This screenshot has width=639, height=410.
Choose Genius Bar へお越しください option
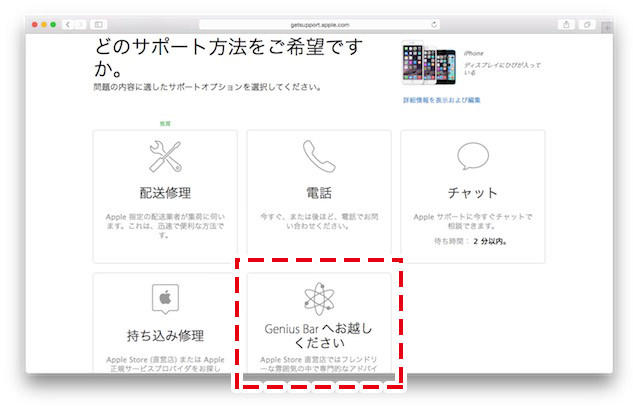[x=319, y=323]
